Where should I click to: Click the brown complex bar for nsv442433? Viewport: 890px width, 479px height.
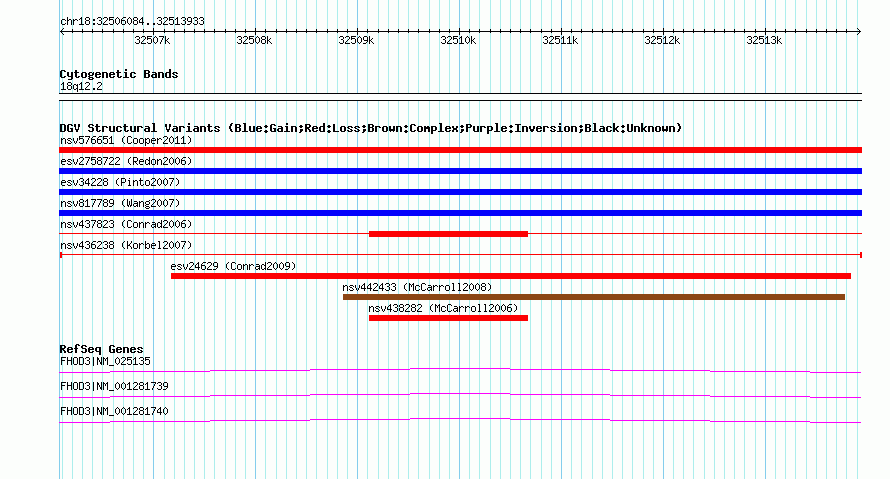[594, 297]
